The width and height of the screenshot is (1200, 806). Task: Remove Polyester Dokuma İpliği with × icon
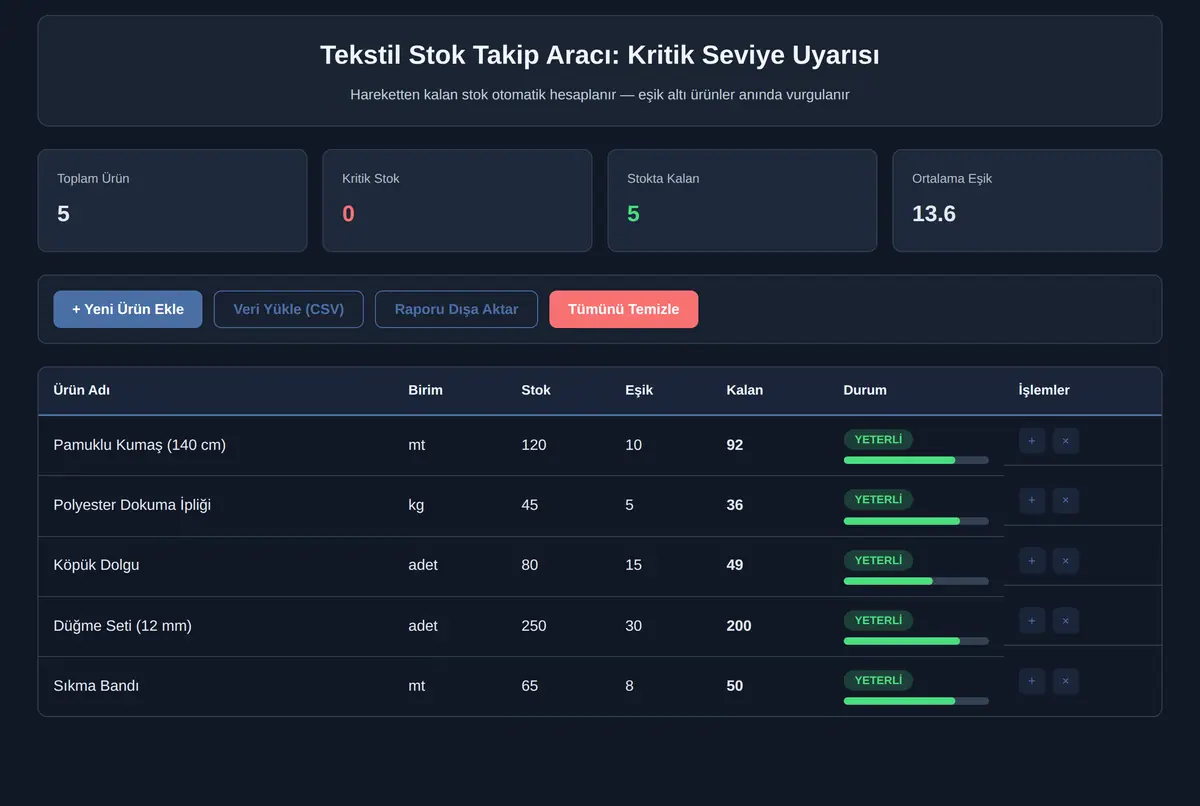pyautogui.click(x=1066, y=501)
